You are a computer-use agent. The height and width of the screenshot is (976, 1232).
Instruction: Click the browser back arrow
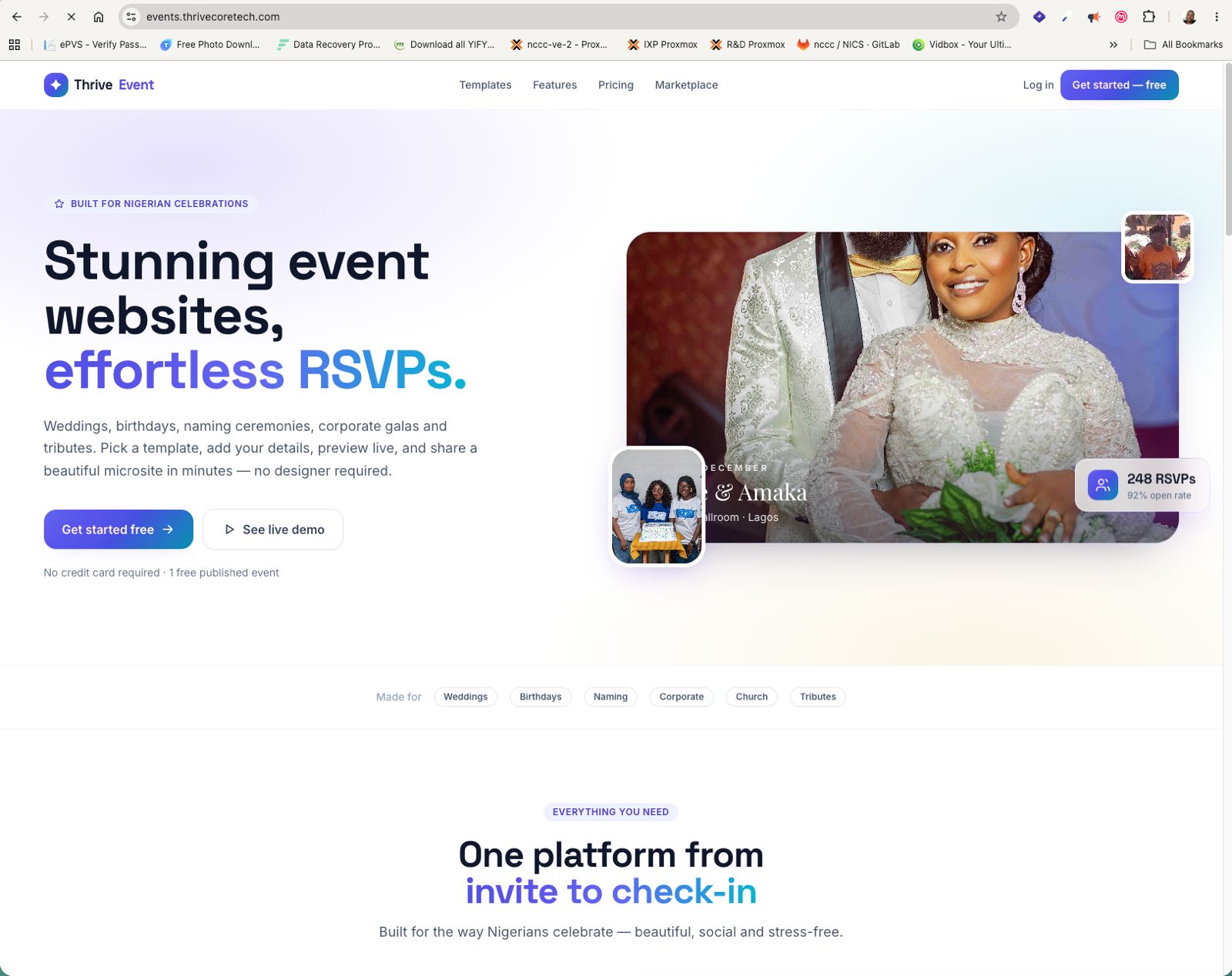(x=17, y=16)
